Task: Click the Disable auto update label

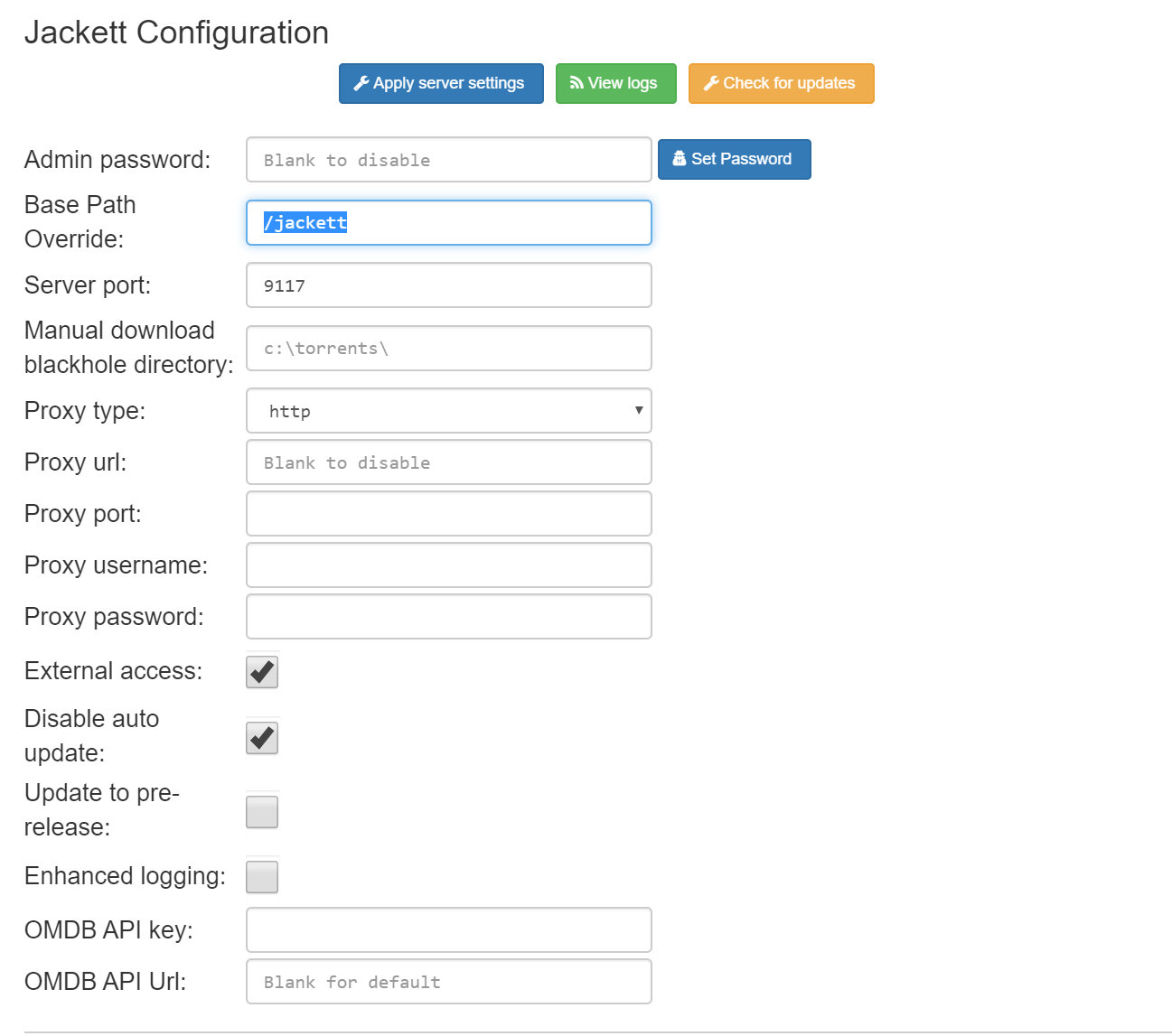Action: pyautogui.click(x=91, y=736)
